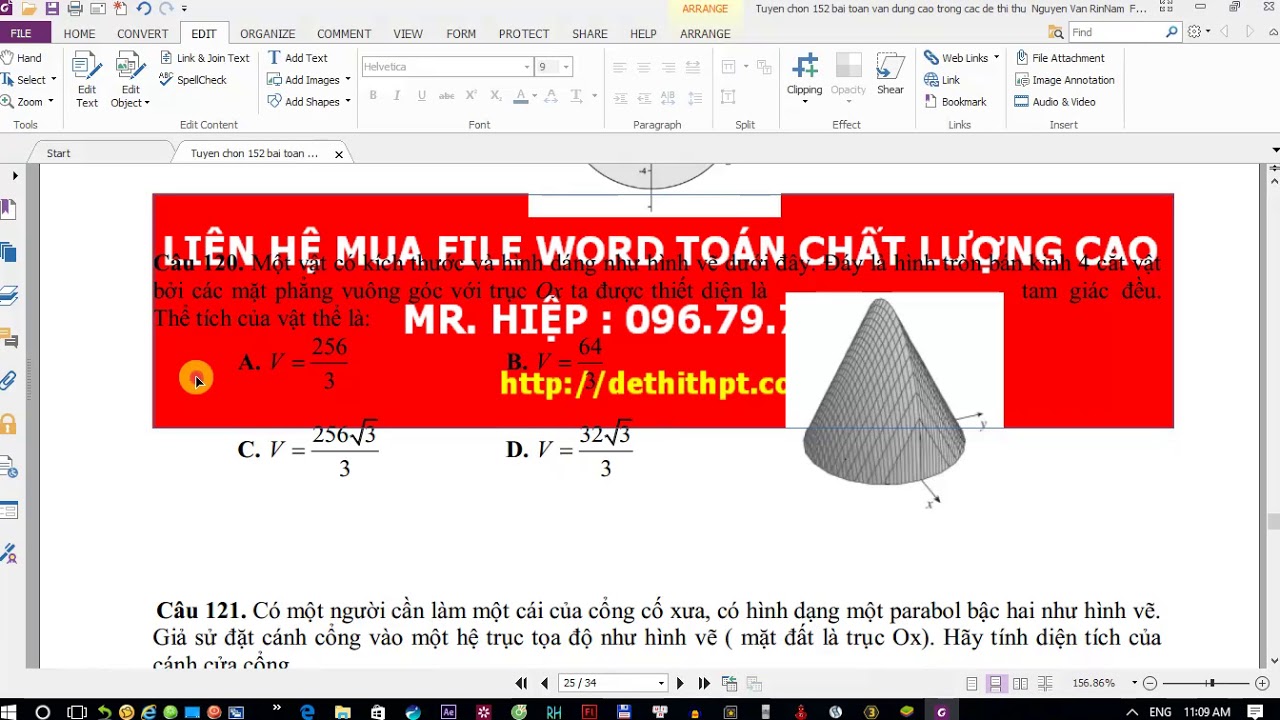The height and width of the screenshot is (720, 1280).
Task: Expand the Add Shapes dropdown
Action: coord(348,102)
